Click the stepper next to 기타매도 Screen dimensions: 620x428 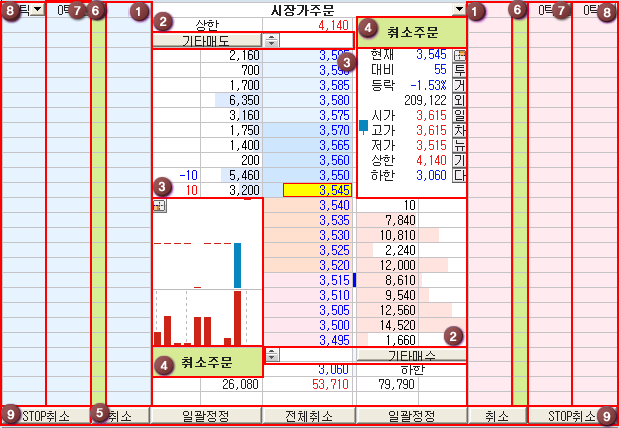[x=271, y=40]
